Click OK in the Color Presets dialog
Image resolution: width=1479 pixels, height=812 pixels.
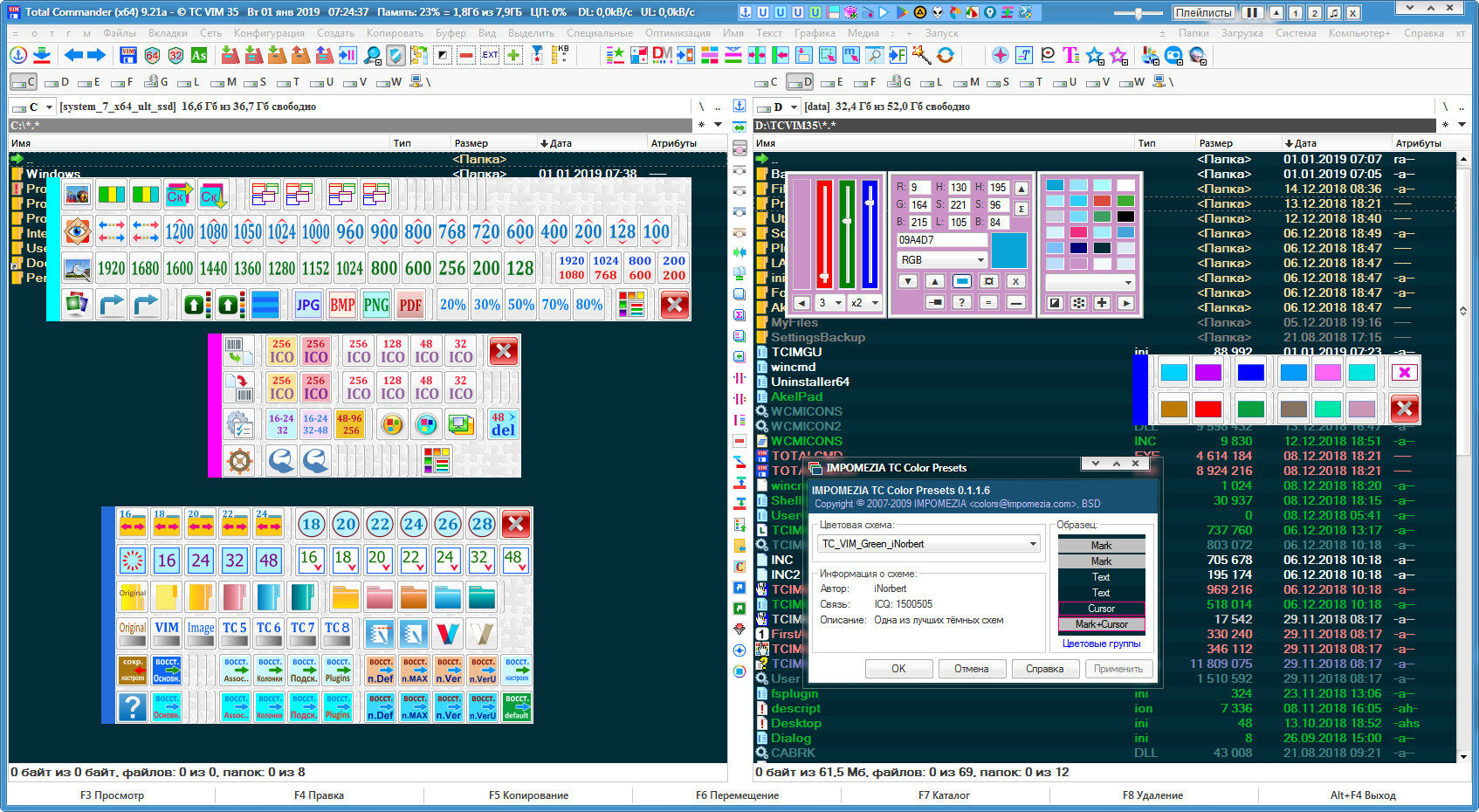click(x=898, y=669)
